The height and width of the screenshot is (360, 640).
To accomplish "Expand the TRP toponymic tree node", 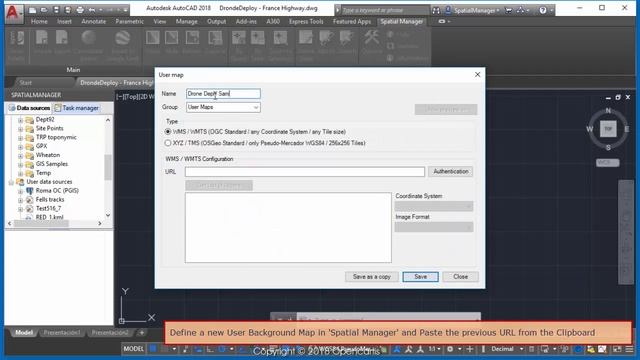I will point(20,138).
